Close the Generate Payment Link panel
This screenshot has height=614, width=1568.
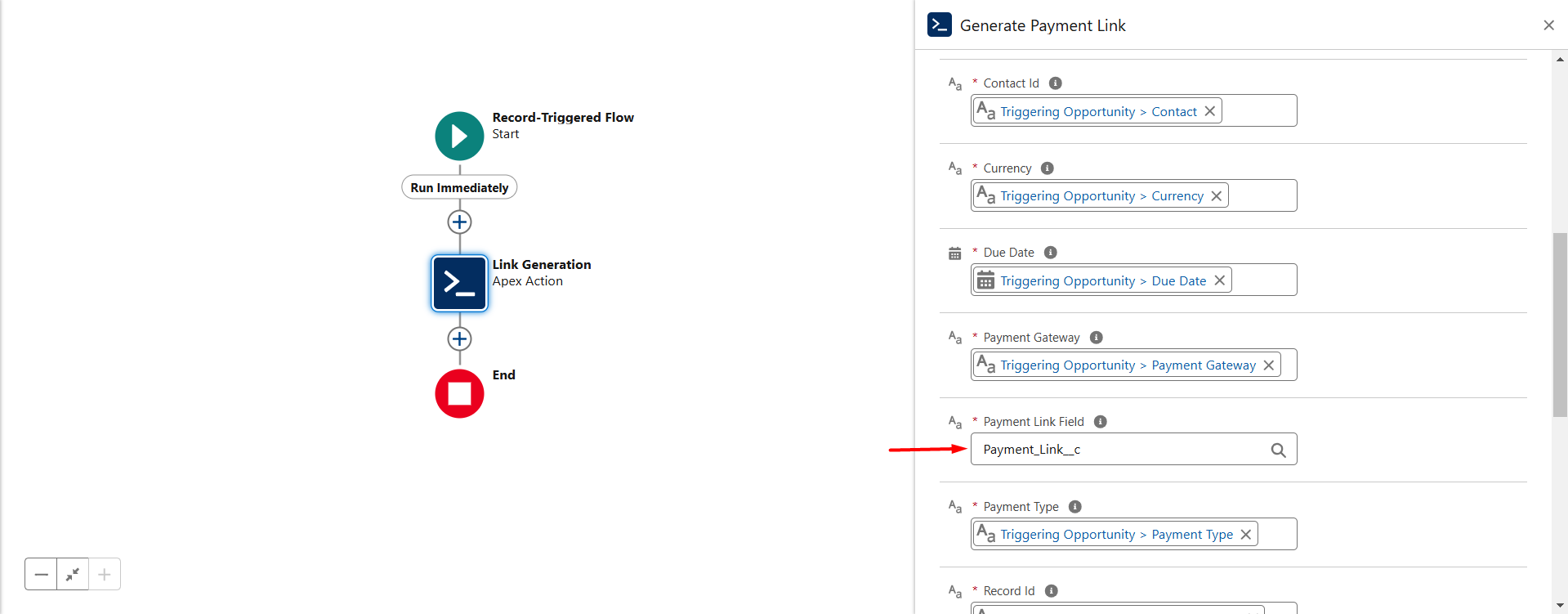click(1548, 25)
